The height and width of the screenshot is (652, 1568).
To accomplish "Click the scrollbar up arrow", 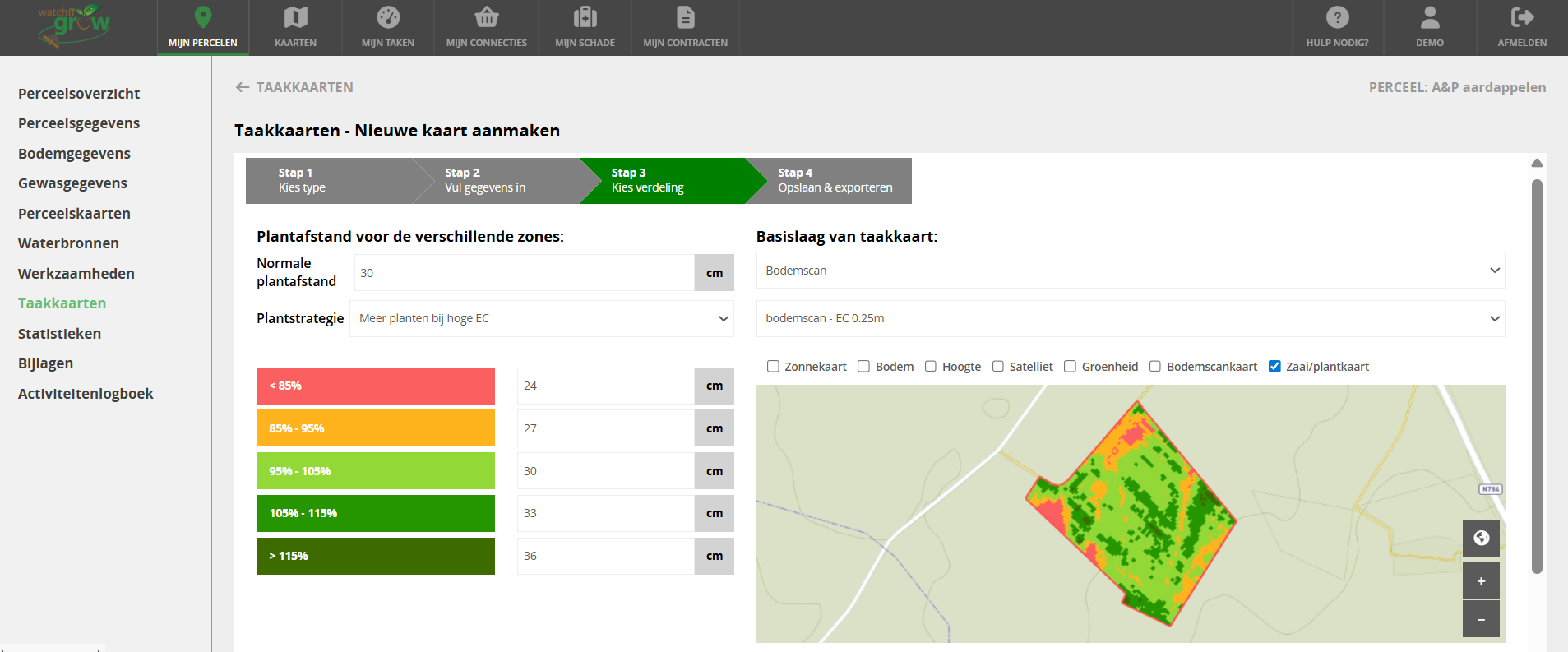I will click(x=1537, y=163).
